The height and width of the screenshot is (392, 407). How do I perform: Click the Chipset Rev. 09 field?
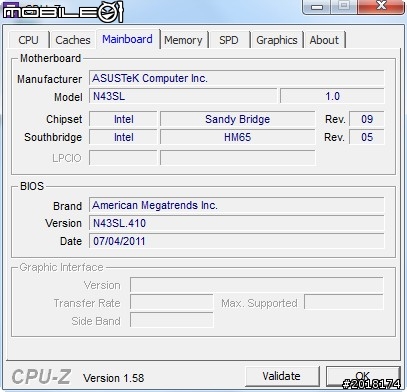click(x=367, y=119)
